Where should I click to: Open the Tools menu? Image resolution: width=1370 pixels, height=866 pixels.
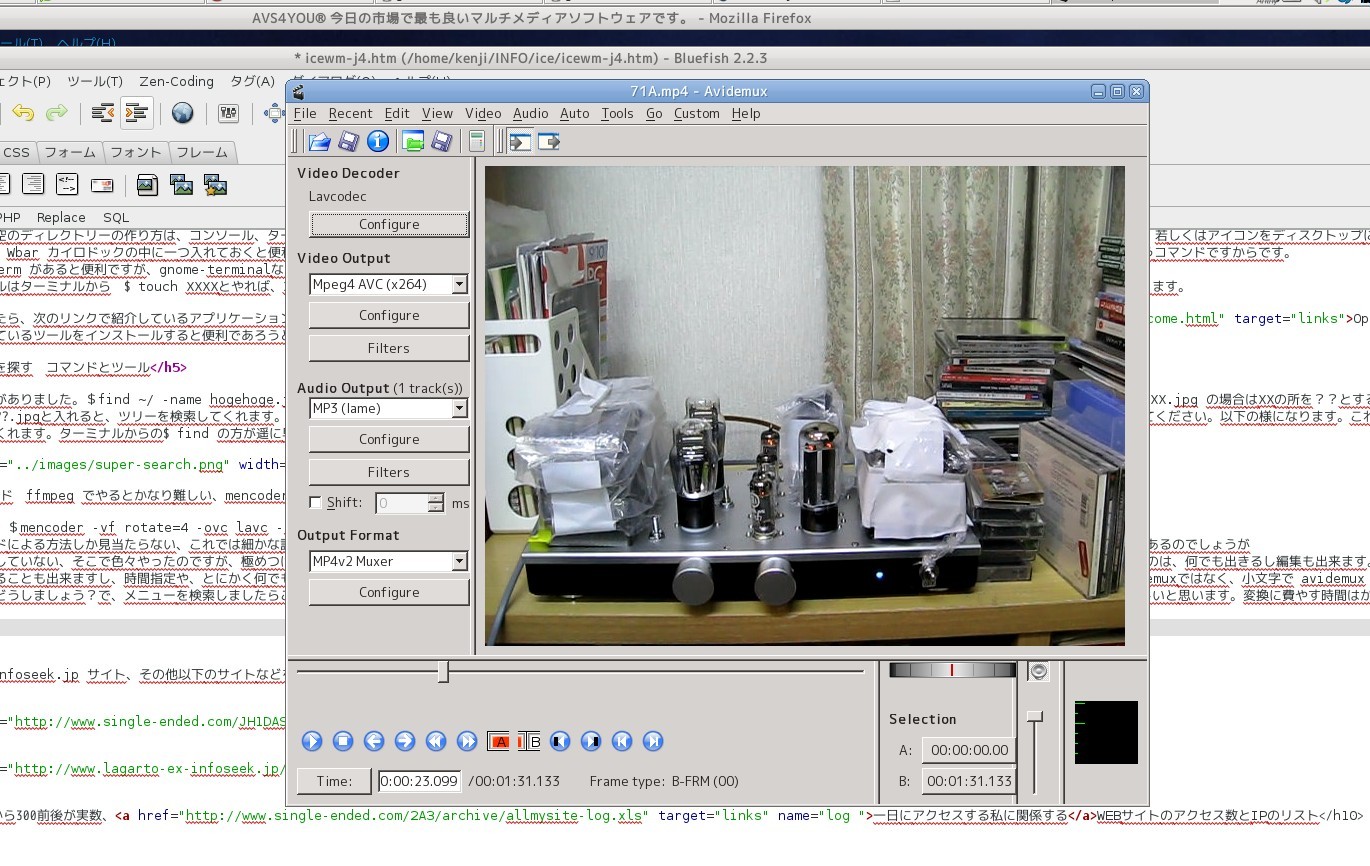coord(617,113)
